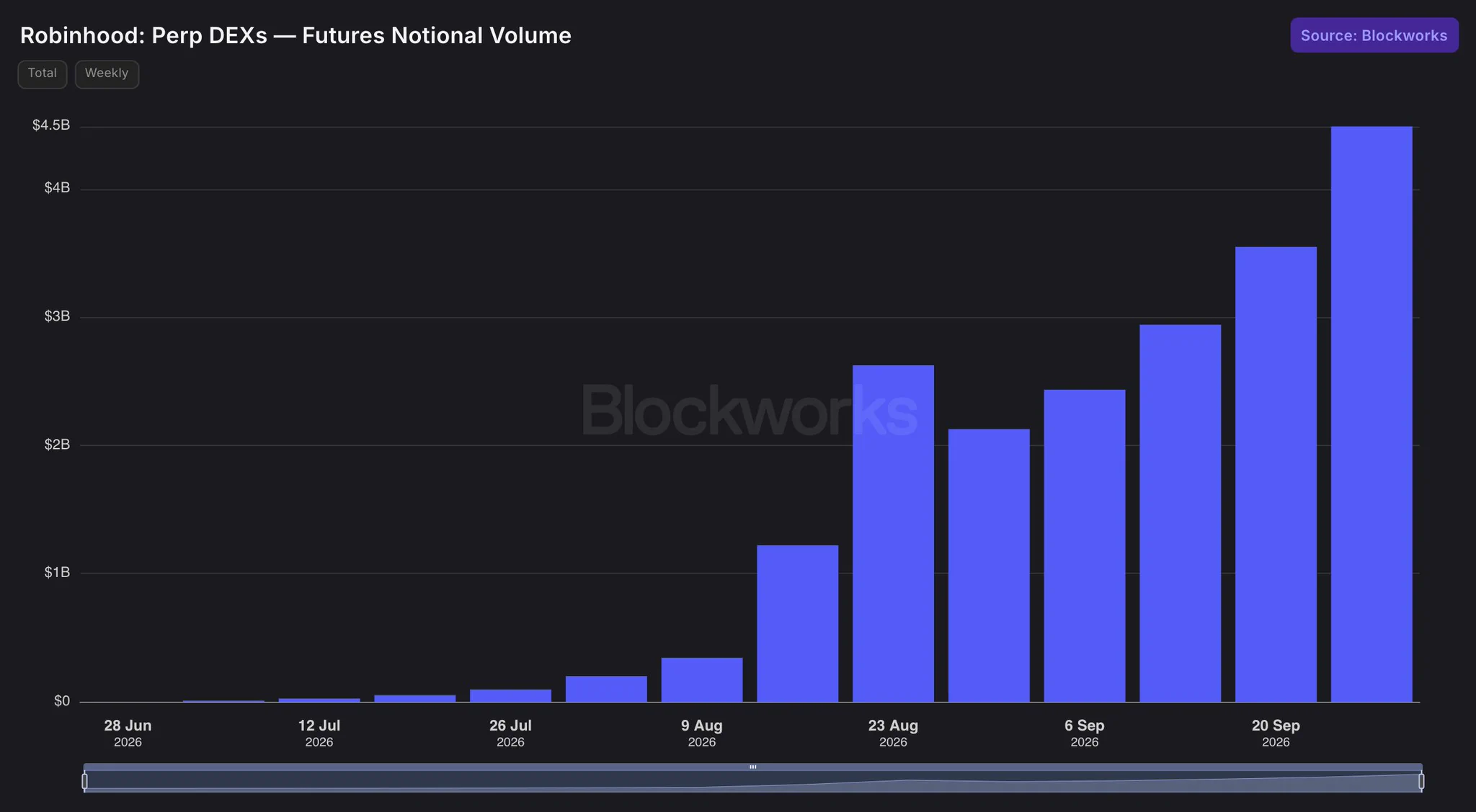
Task: Click the range navigator center grip
Action: [753, 767]
